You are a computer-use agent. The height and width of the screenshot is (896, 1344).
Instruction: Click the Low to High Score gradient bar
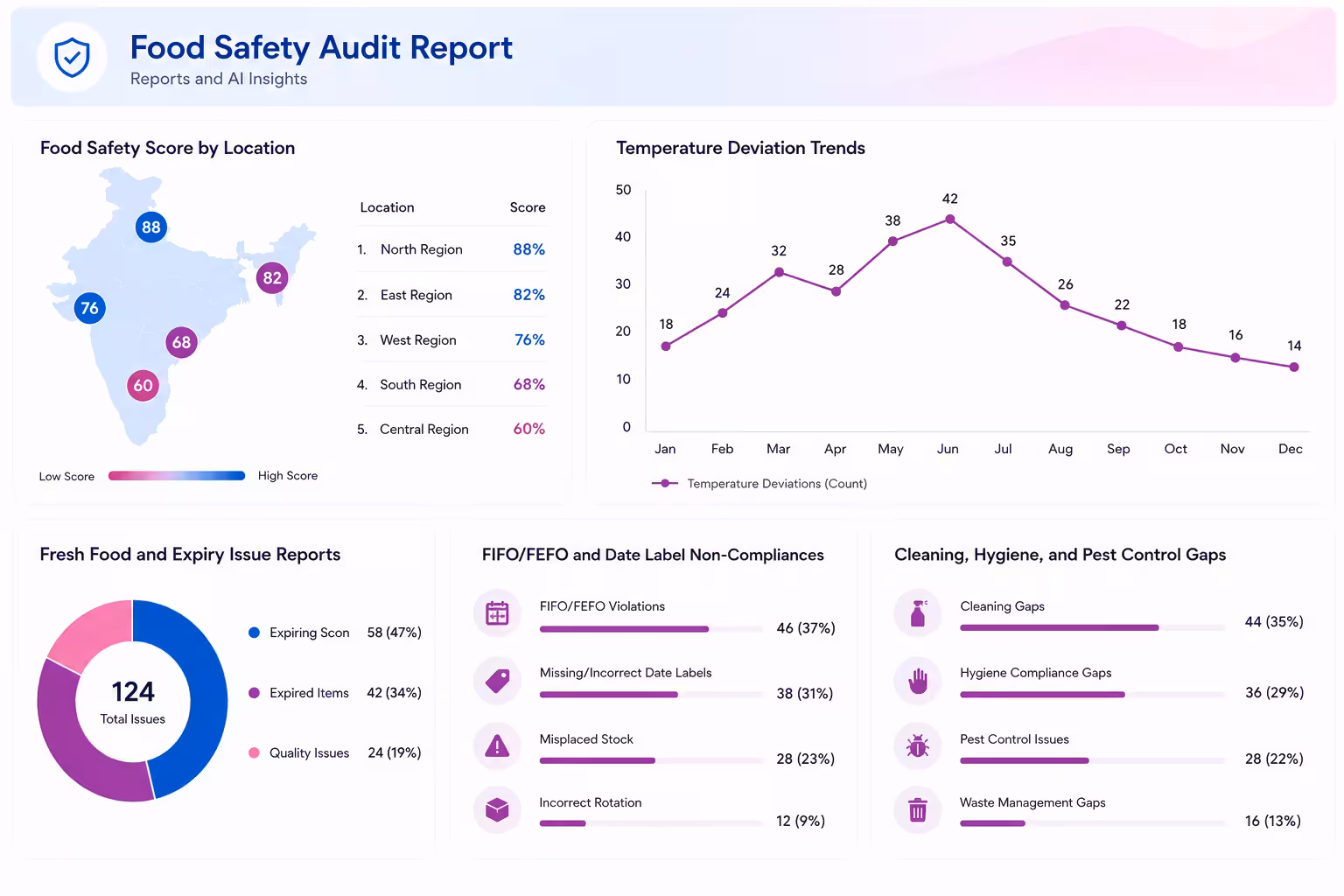177,476
